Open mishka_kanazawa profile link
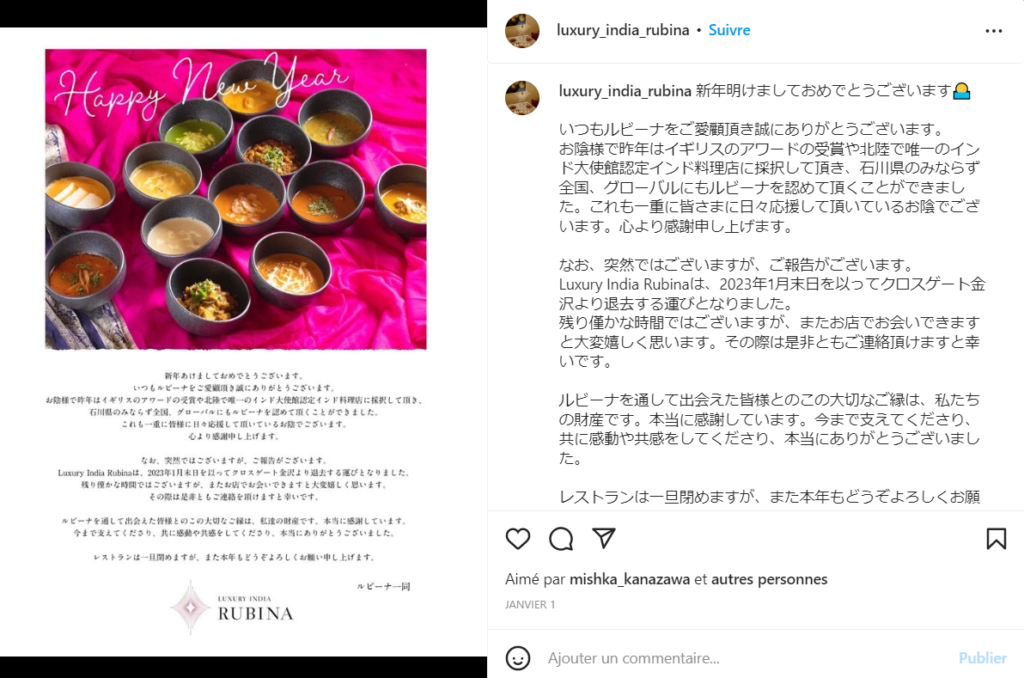Viewport: 1024px width, 678px height. click(630, 579)
